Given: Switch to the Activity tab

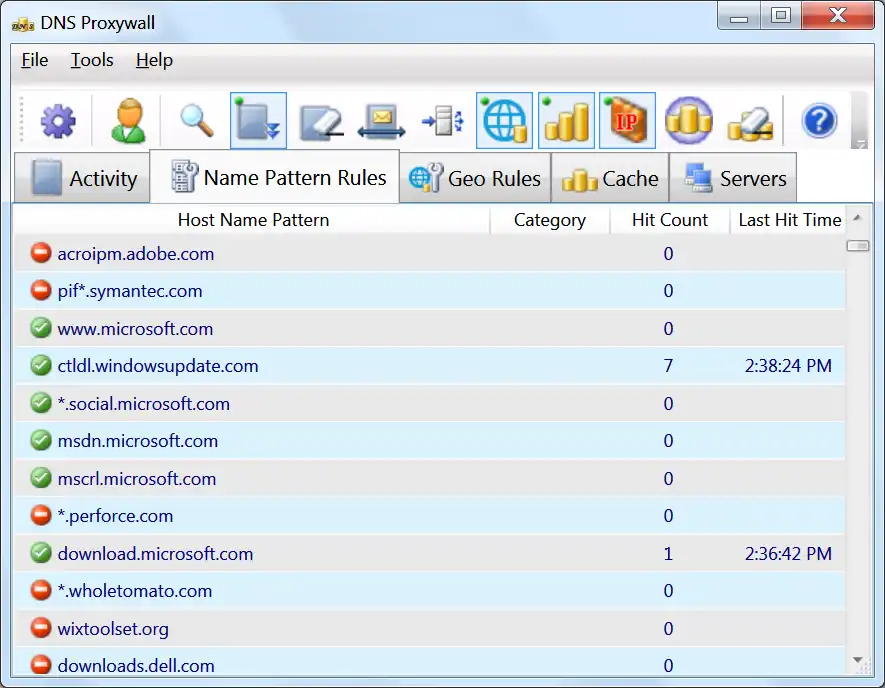Looking at the screenshot, I should [x=82, y=178].
